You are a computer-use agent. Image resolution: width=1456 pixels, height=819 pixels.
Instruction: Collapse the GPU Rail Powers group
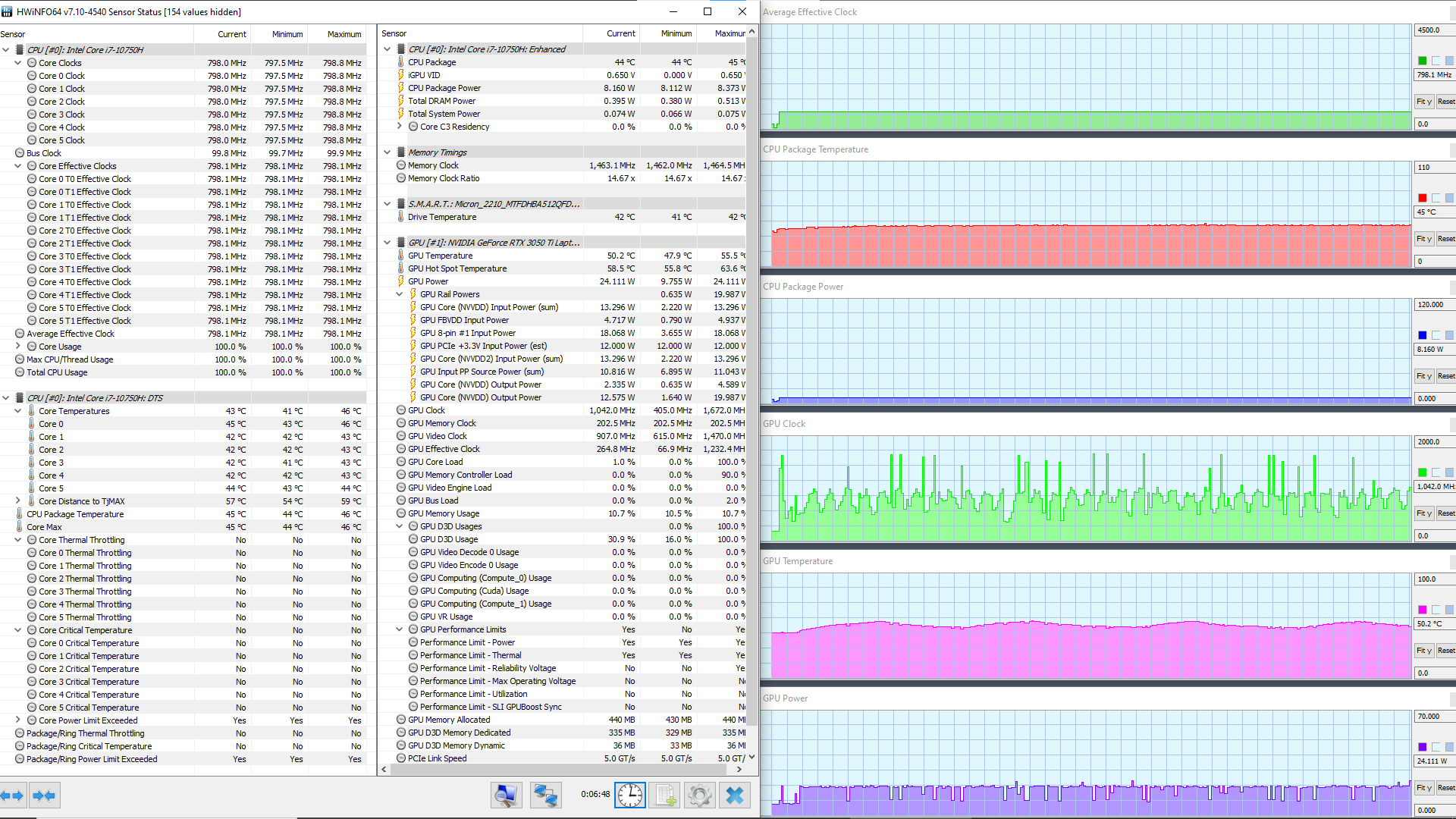(400, 294)
